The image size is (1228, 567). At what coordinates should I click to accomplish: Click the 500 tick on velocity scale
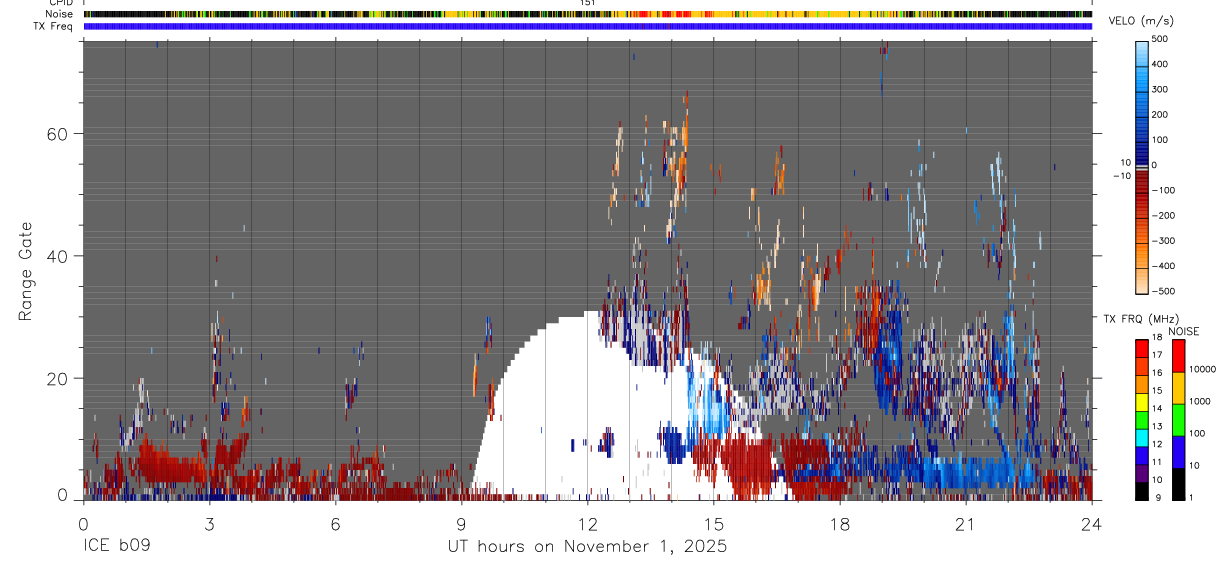(1162, 39)
